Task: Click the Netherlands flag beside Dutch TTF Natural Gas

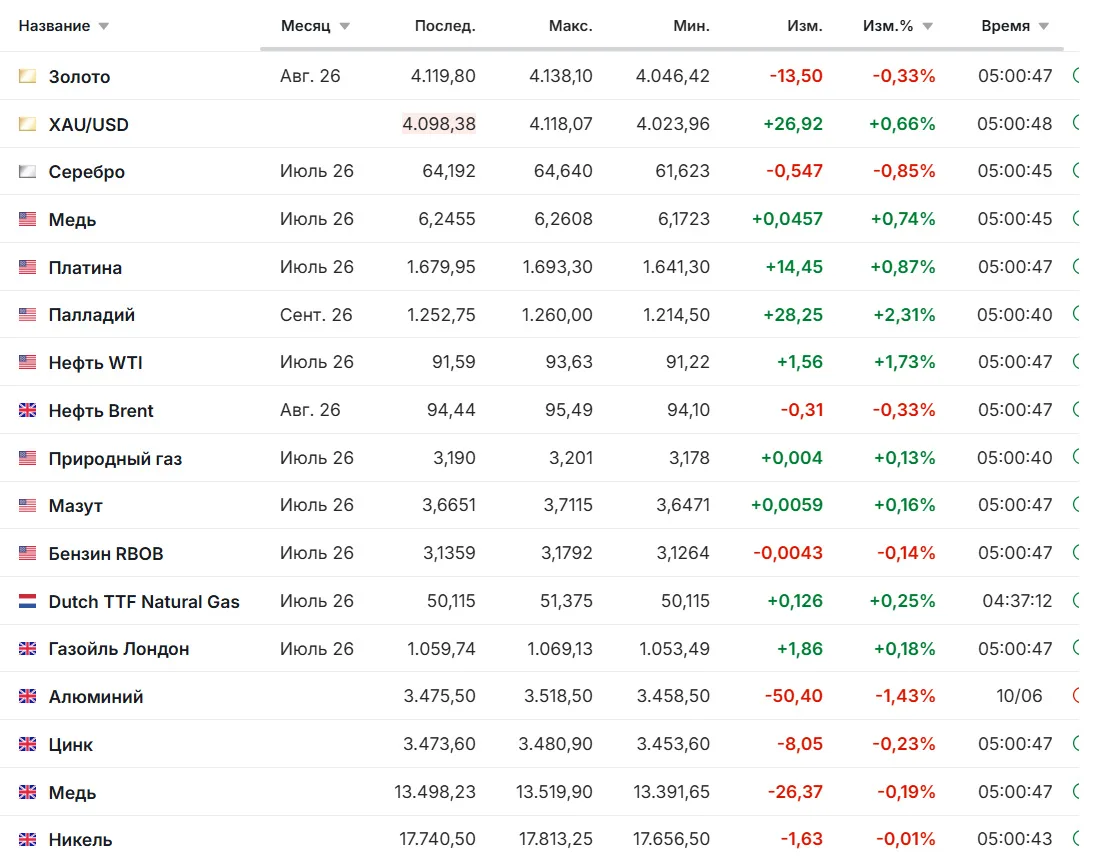Action: (27, 601)
